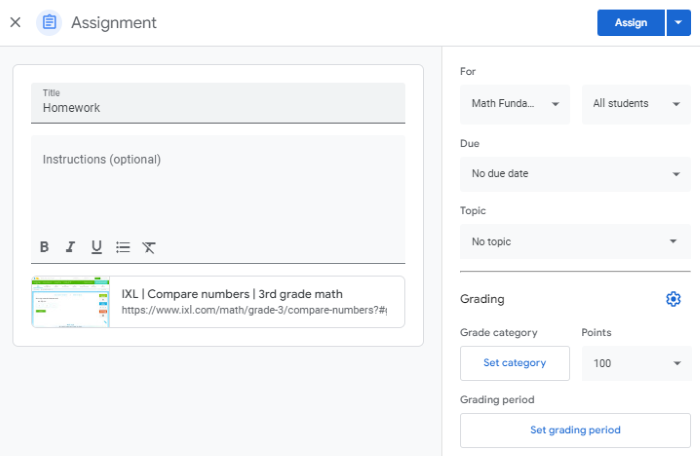
Task: Click the Set grading period button
Action: [575, 431]
